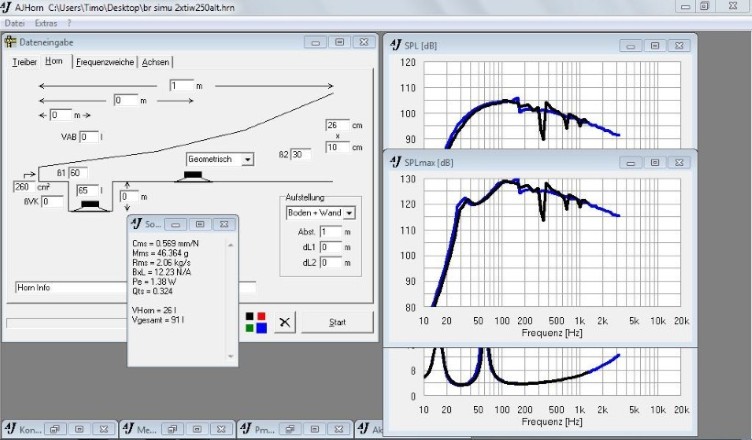Image resolution: width=752 pixels, height=440 pixels.
Task: Click the ßVK input field
Action: coord(52,202)
